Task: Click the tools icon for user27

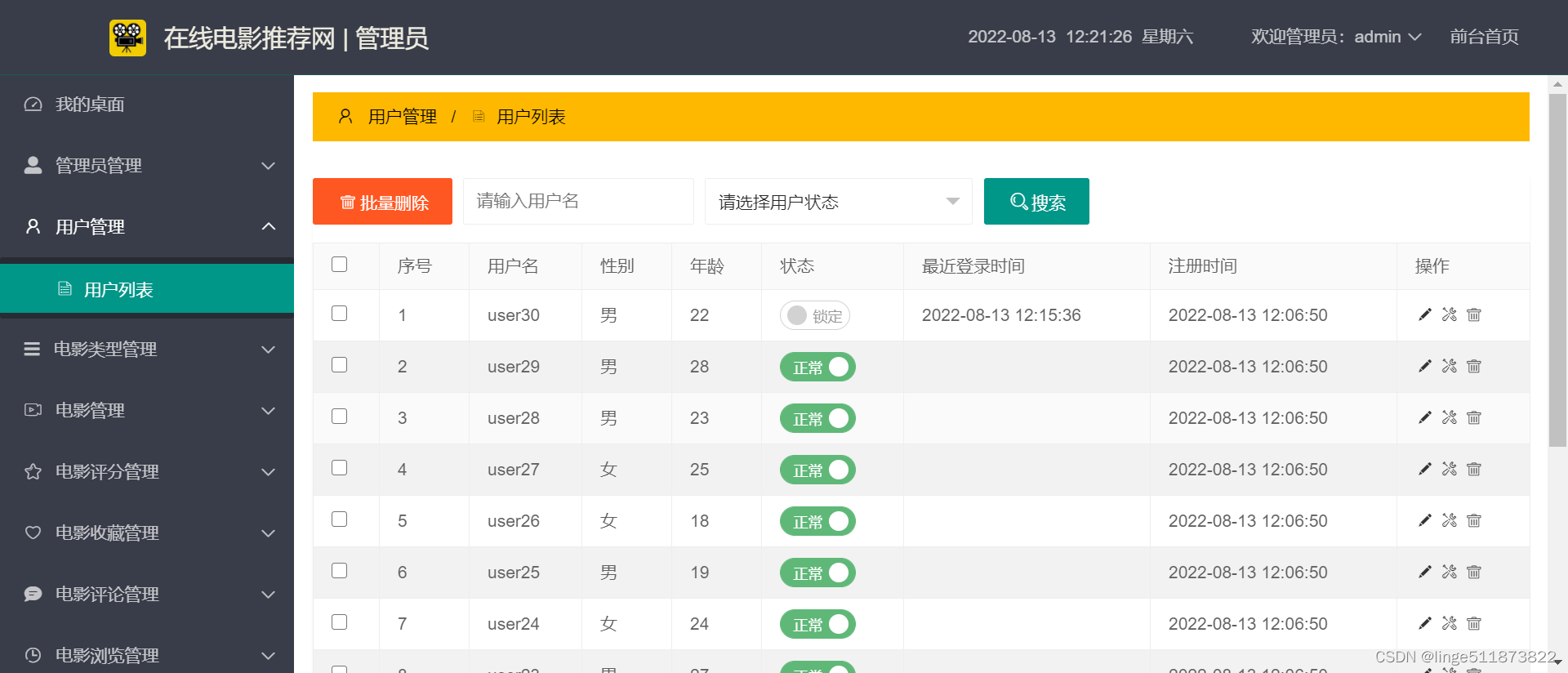Action: click(x=1450, y=469)
